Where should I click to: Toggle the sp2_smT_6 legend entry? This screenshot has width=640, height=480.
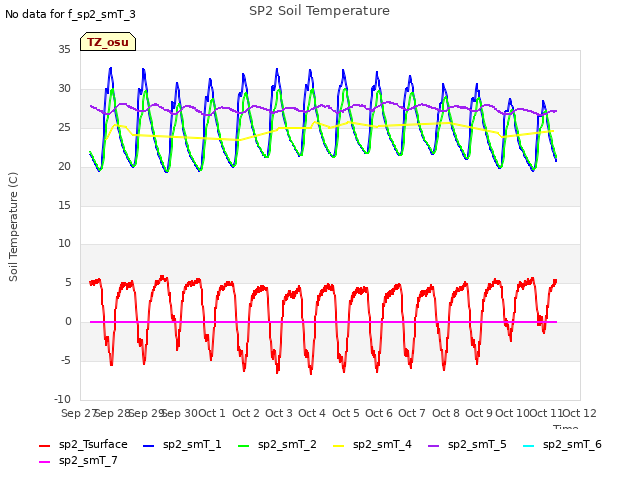pyautogui.click(x=562, y=444)
